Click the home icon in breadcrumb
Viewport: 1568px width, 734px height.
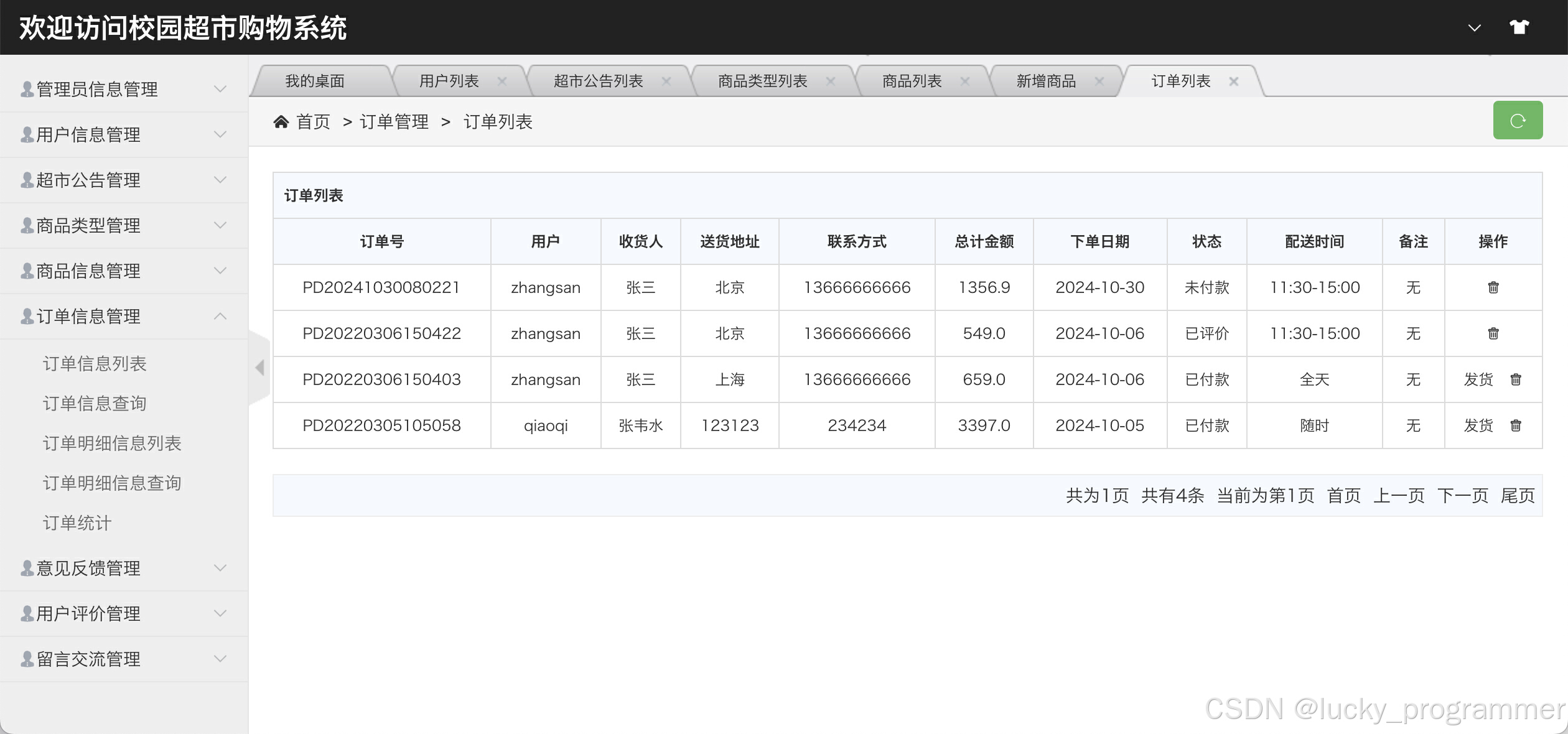(281, 122)
